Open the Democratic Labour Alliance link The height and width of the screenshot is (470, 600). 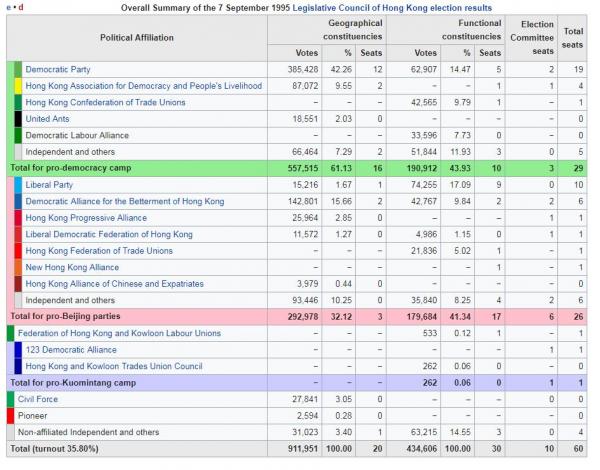tap(79, 135)
